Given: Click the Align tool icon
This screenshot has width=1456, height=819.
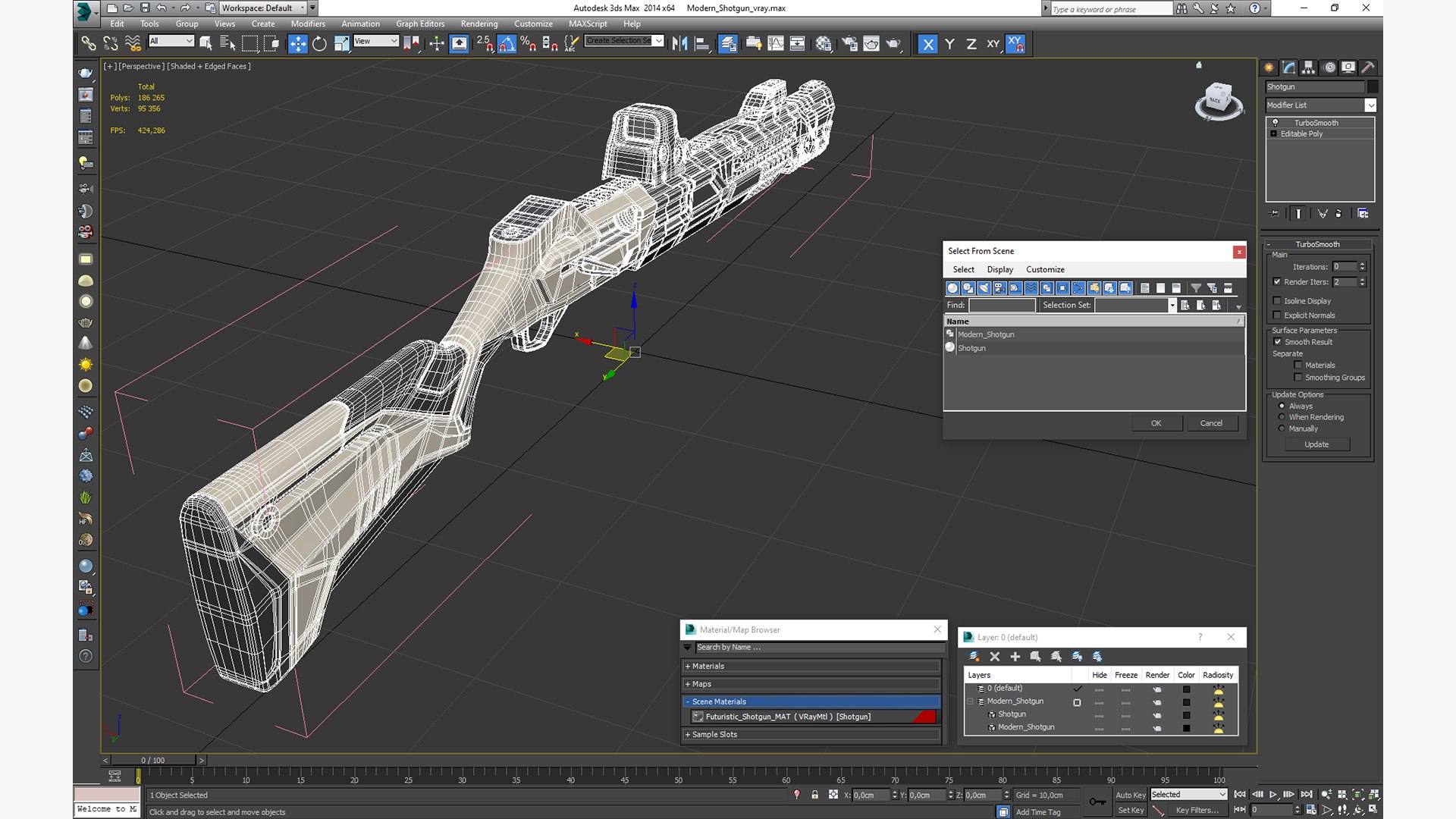Looking at the screenshot, I should tap(701, 43).
